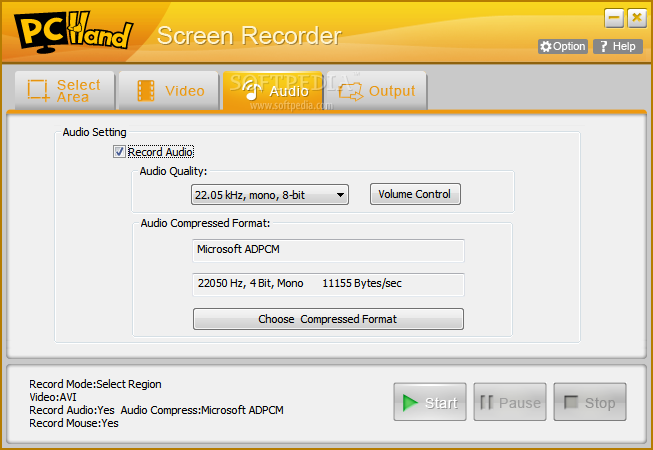Click the 22050 Hz, 4 Bit, Mono field
Image resolution: width=653 pixels, height=450 pixels.
point(328,284)
